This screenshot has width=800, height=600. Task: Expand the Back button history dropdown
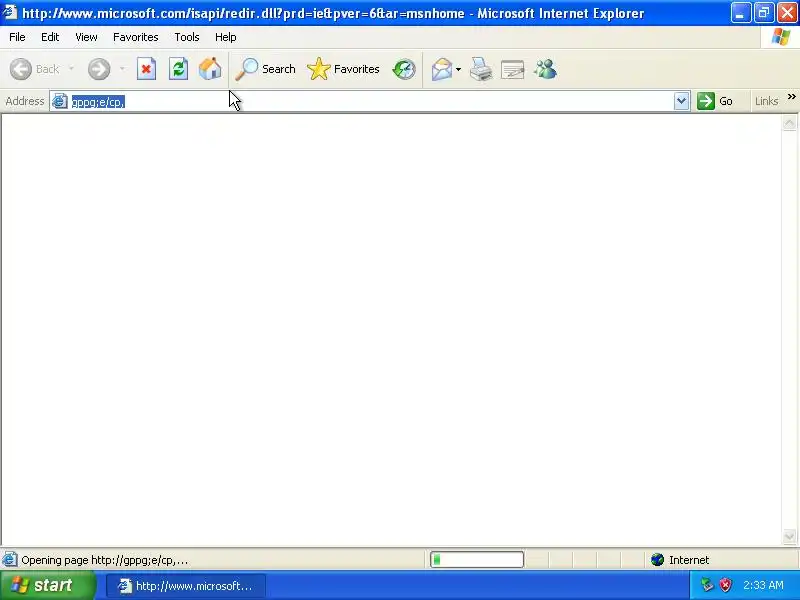click(71, 69)
